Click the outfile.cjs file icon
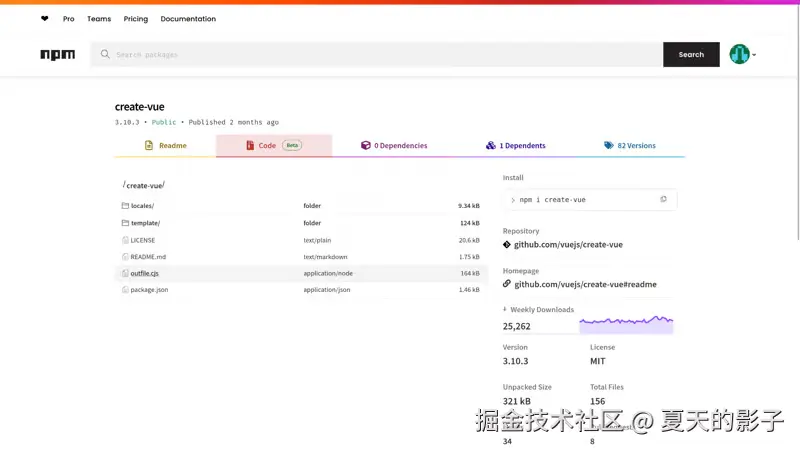The image size is (800, 450). coord(125,273)
